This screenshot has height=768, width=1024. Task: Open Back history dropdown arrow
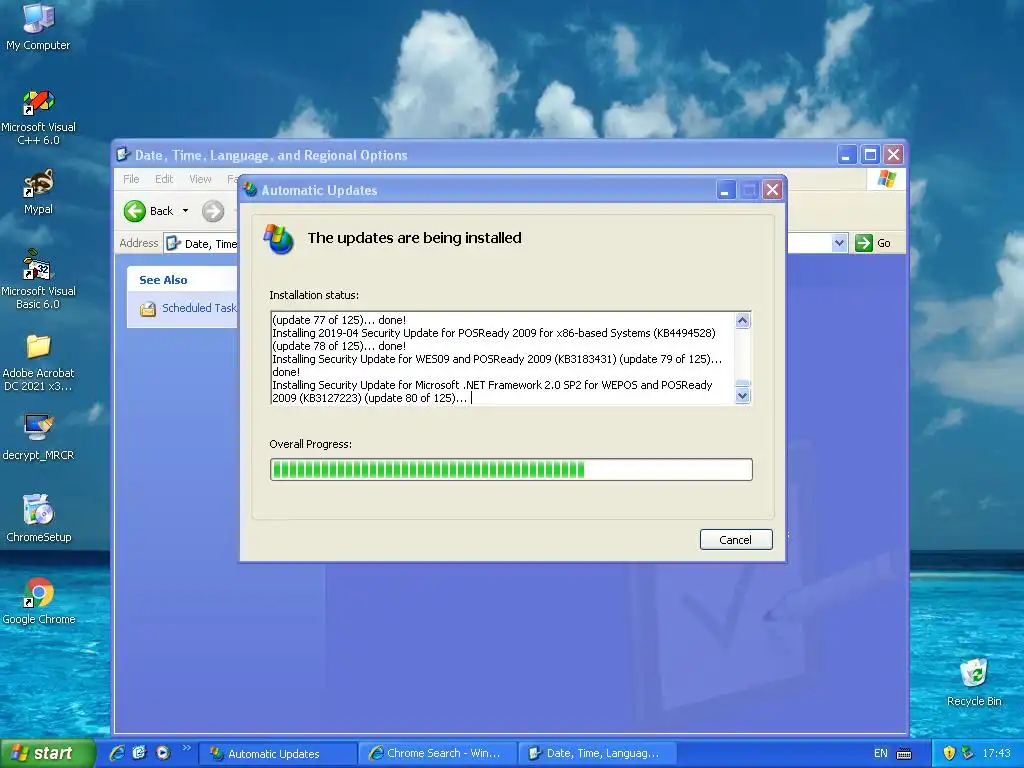click(x=185, y=211)
